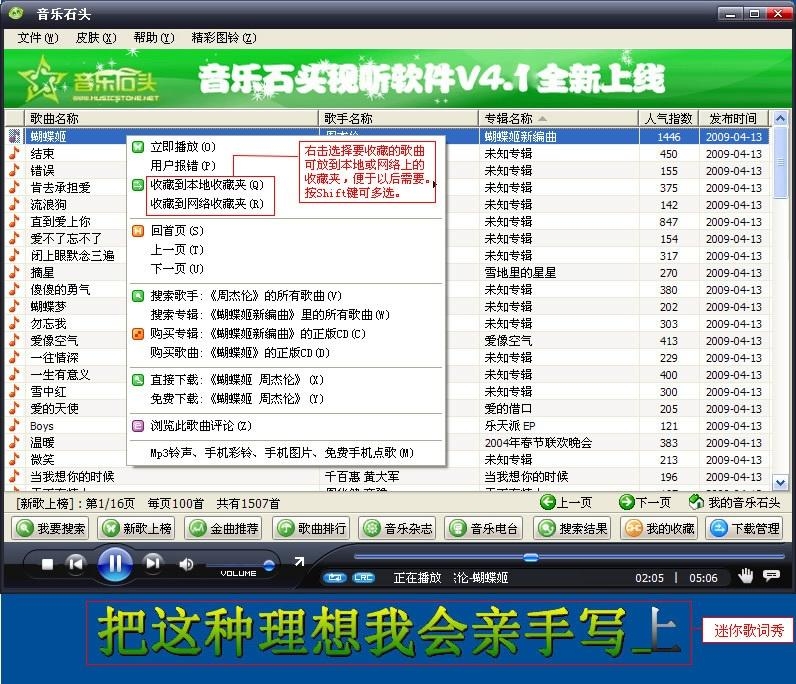Click the hand icon in player bar
Viewport: 796px width, 684px height.
(x=745, y=575)
